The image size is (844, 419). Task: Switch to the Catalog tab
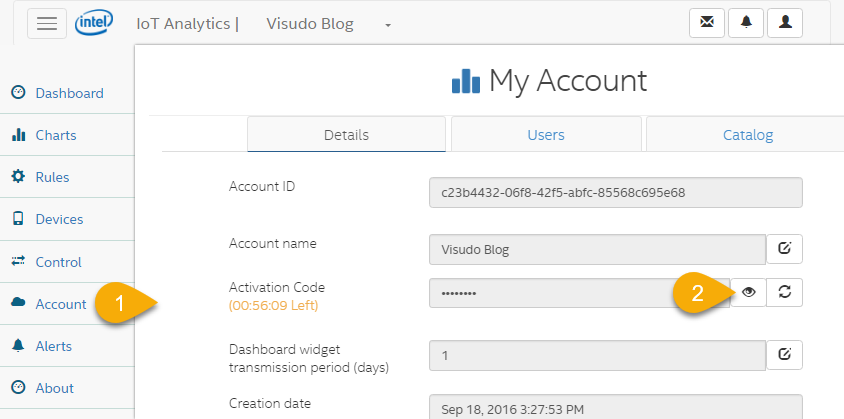[748, 135]
